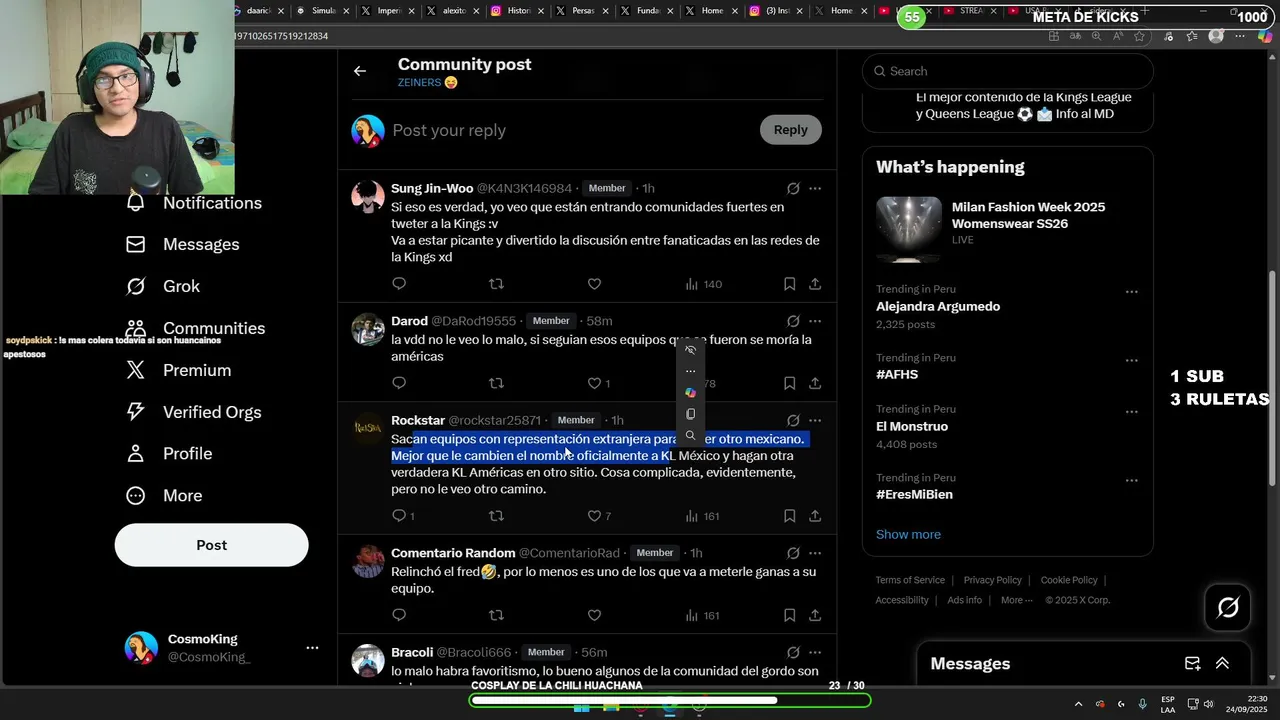Repost Darod's post
Viewport: 1280px width, 720px height.
pos(496,383)
